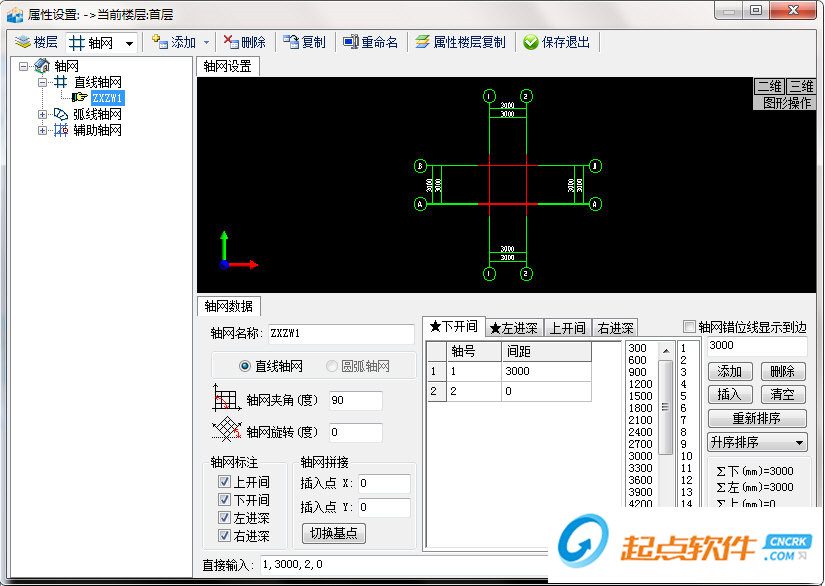Collapse the 轴网 root tree node
The height and width of the screenshot is (586, 825).
(x=23, y=66)
